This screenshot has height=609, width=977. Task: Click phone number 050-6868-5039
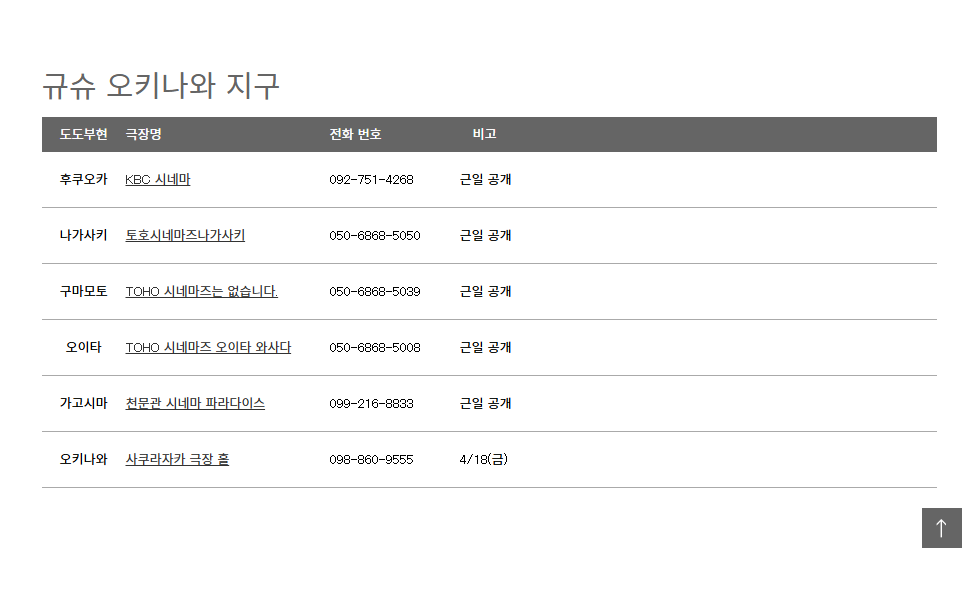tap(375, 292)
